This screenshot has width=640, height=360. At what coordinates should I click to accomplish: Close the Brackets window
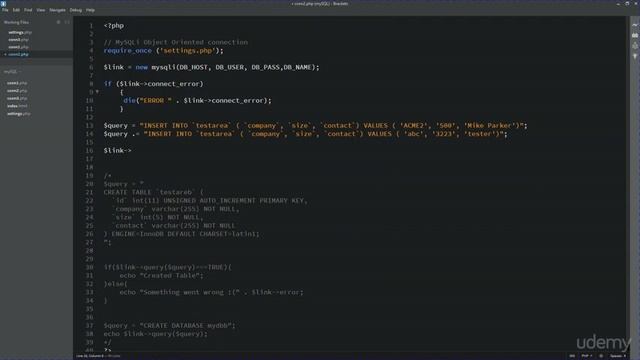point(636,3)
